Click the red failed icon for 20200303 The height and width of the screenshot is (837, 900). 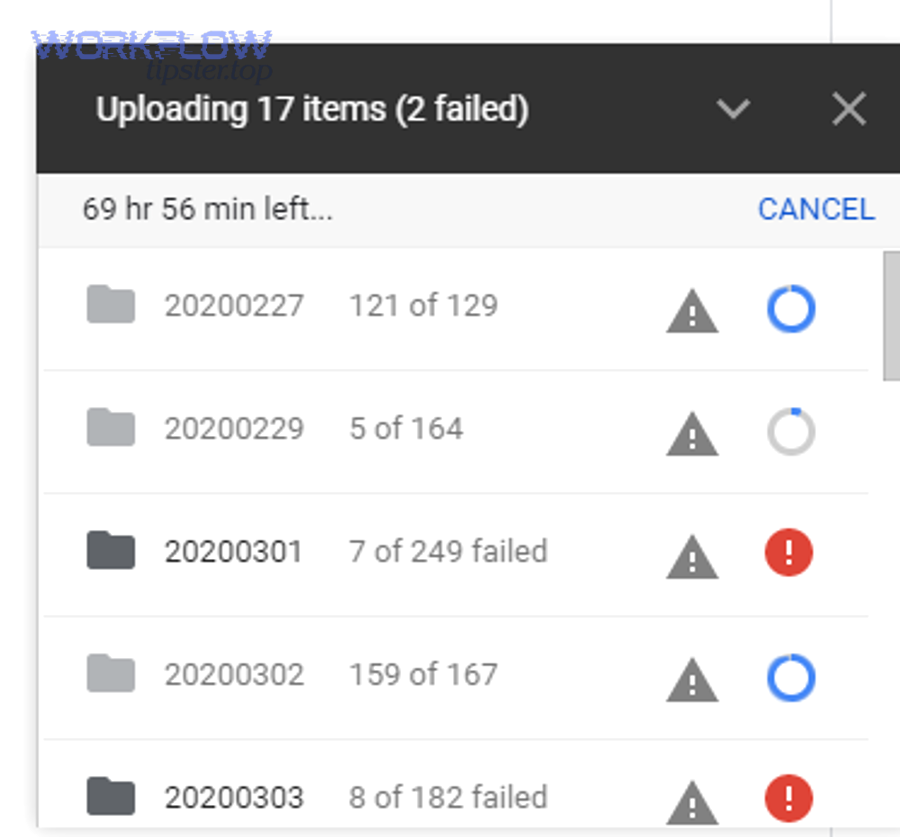coord(789,797)
